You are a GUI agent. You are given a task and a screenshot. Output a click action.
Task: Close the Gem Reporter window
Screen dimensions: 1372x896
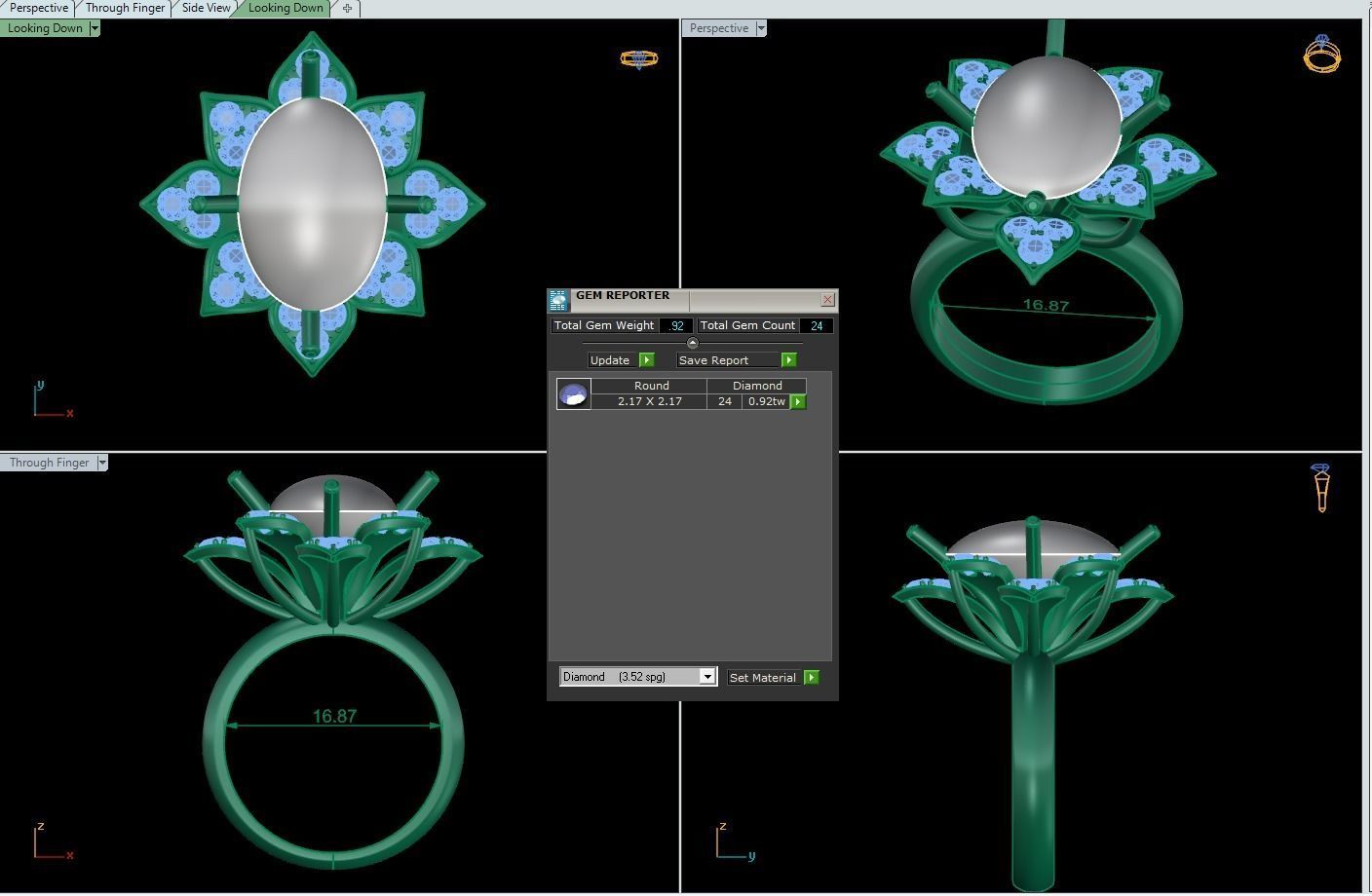point(827,300)
